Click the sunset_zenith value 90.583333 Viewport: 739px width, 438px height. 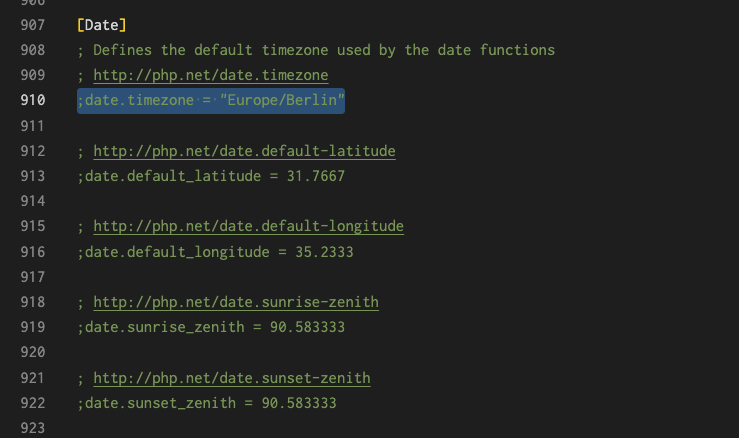pyautogui.click(x=299, y=403)
